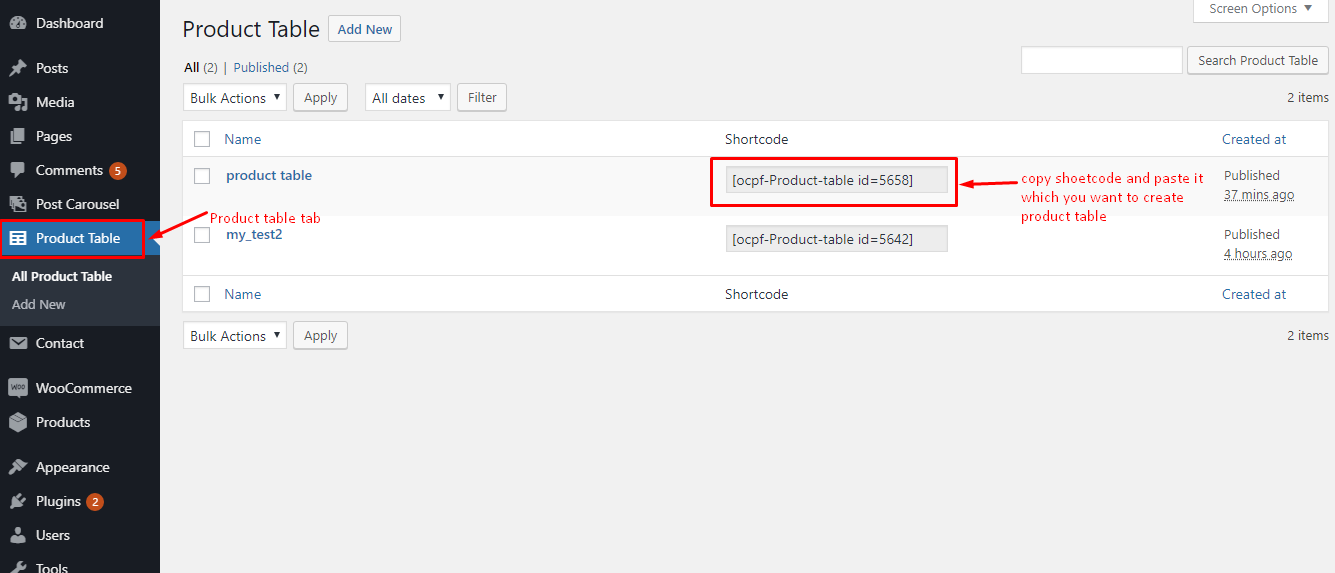Check the select-all box in table header
Image resolution: width=1335 pixels, height=573 pixels.
coord(202,139)
